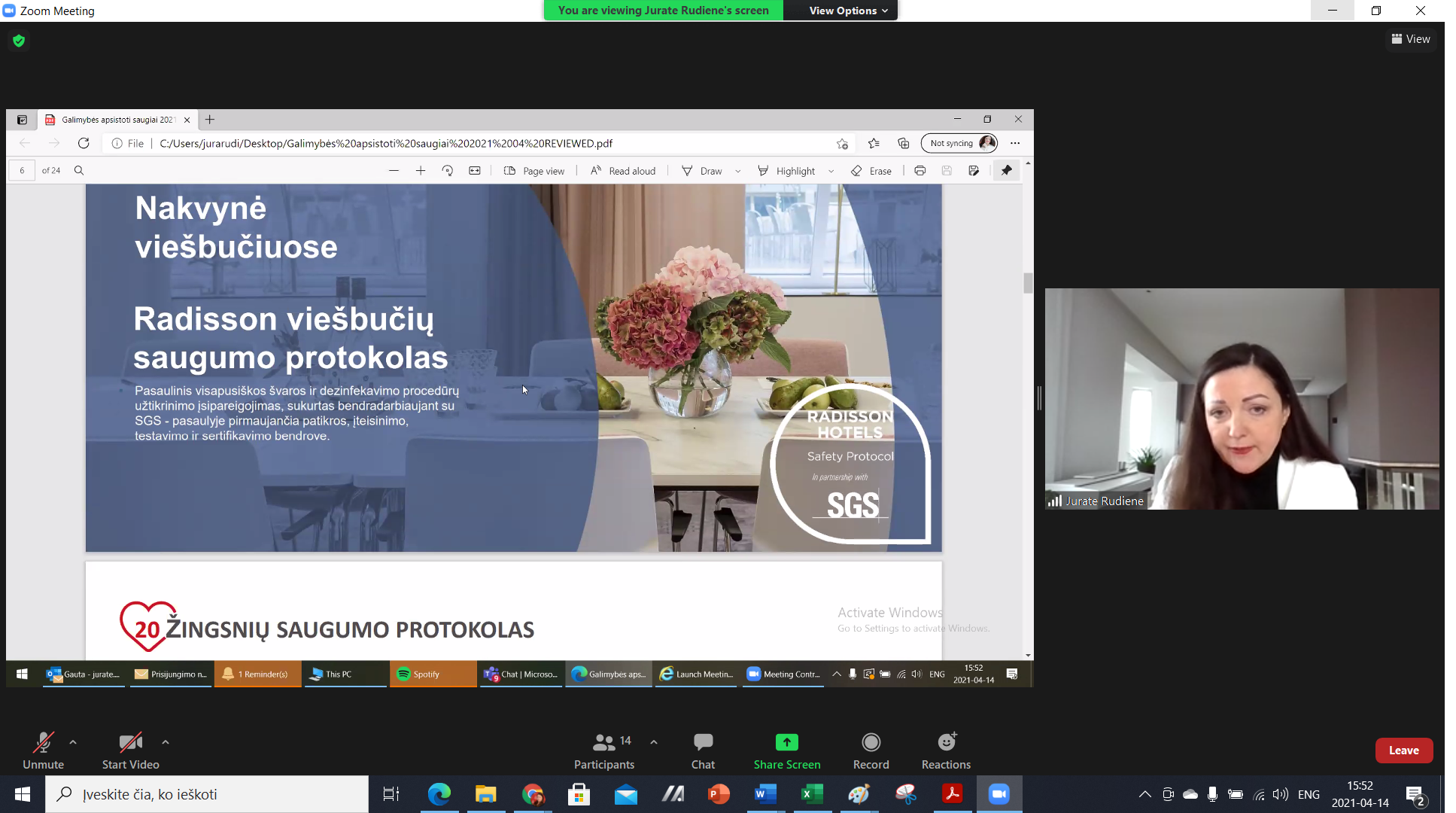Open Excel from taskbar
This screenshot has width=1456, height=813.
(813, 794)
